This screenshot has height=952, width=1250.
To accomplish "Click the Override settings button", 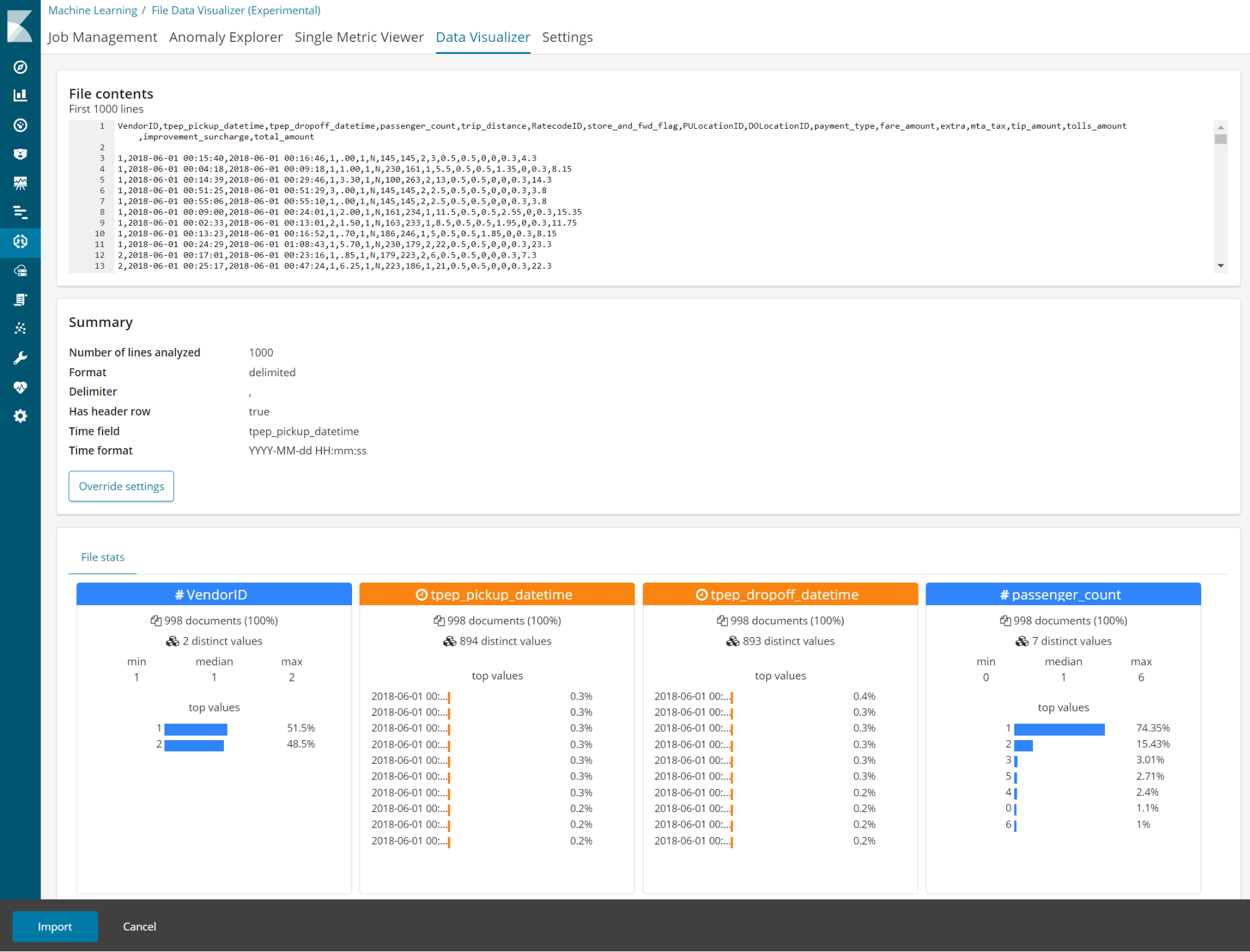I will point(121,486).
